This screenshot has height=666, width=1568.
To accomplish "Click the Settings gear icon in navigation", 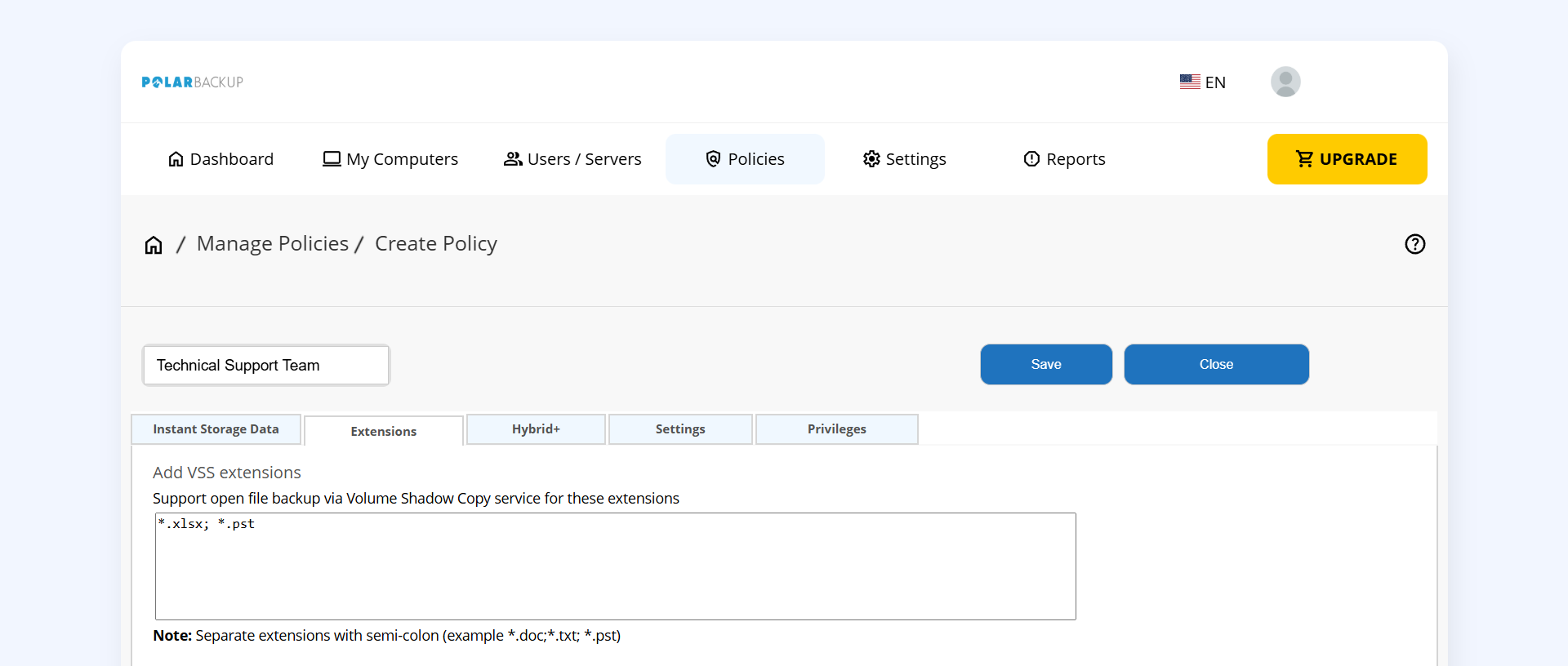I will [x=871, y=159].
